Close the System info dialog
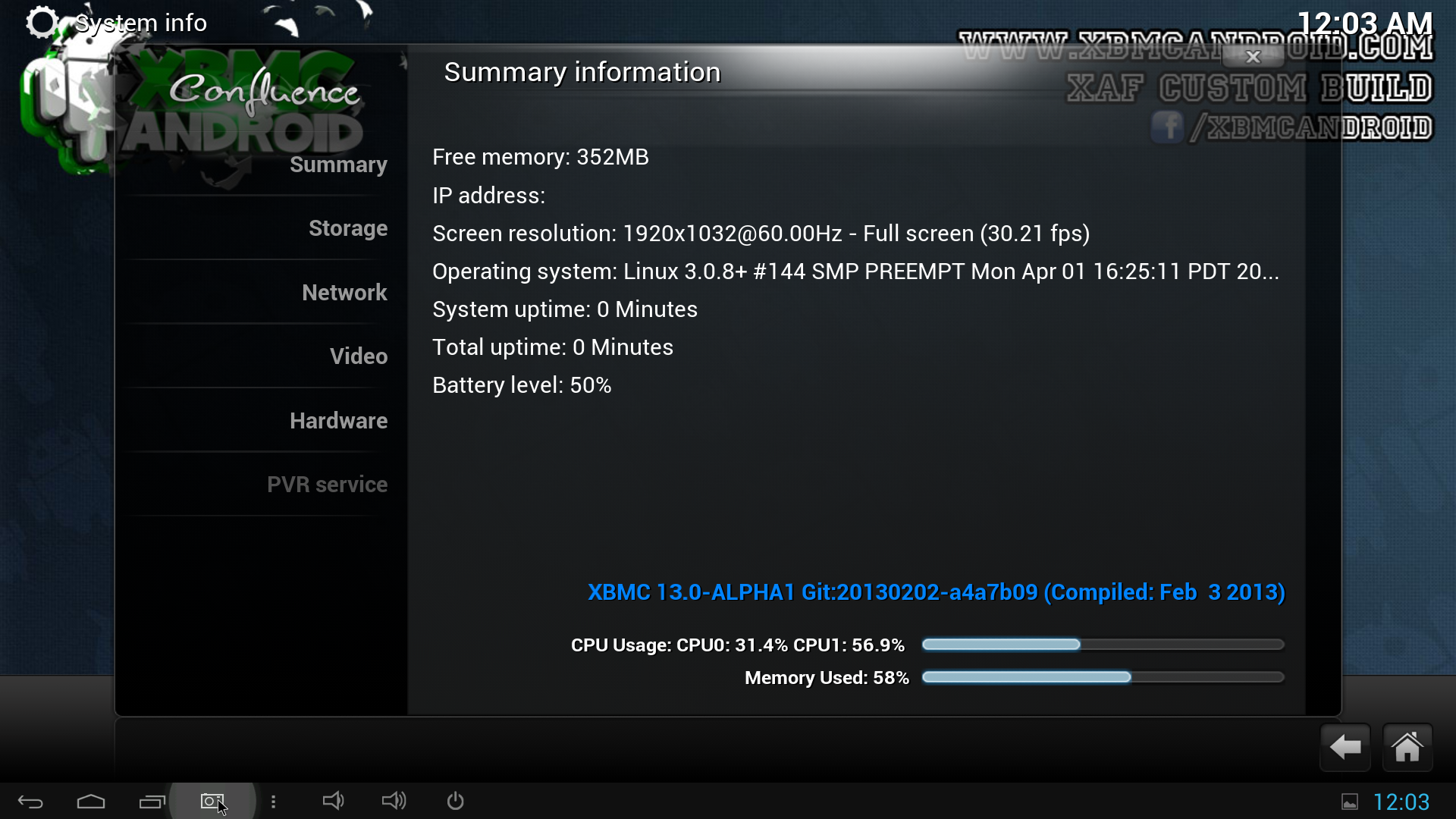1456x819 pixels. [1254, 56]
